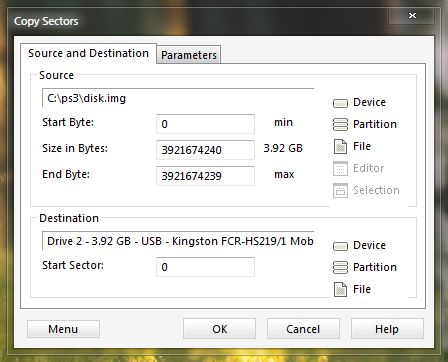Choose Partition icon under Source
Image resolution: width=448 pixels, height=362 pixels.
point(340,124)
